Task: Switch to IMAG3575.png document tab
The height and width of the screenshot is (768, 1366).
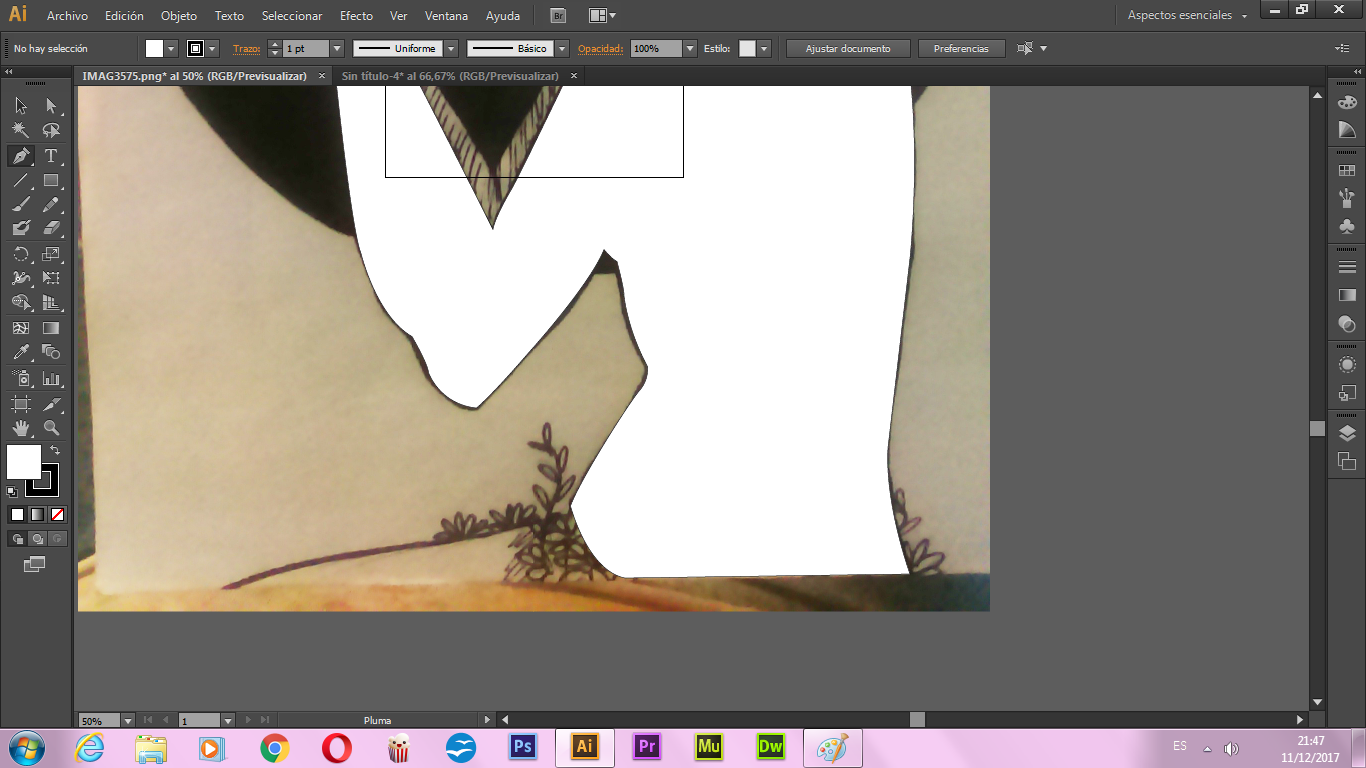Action: pos(194,76)
